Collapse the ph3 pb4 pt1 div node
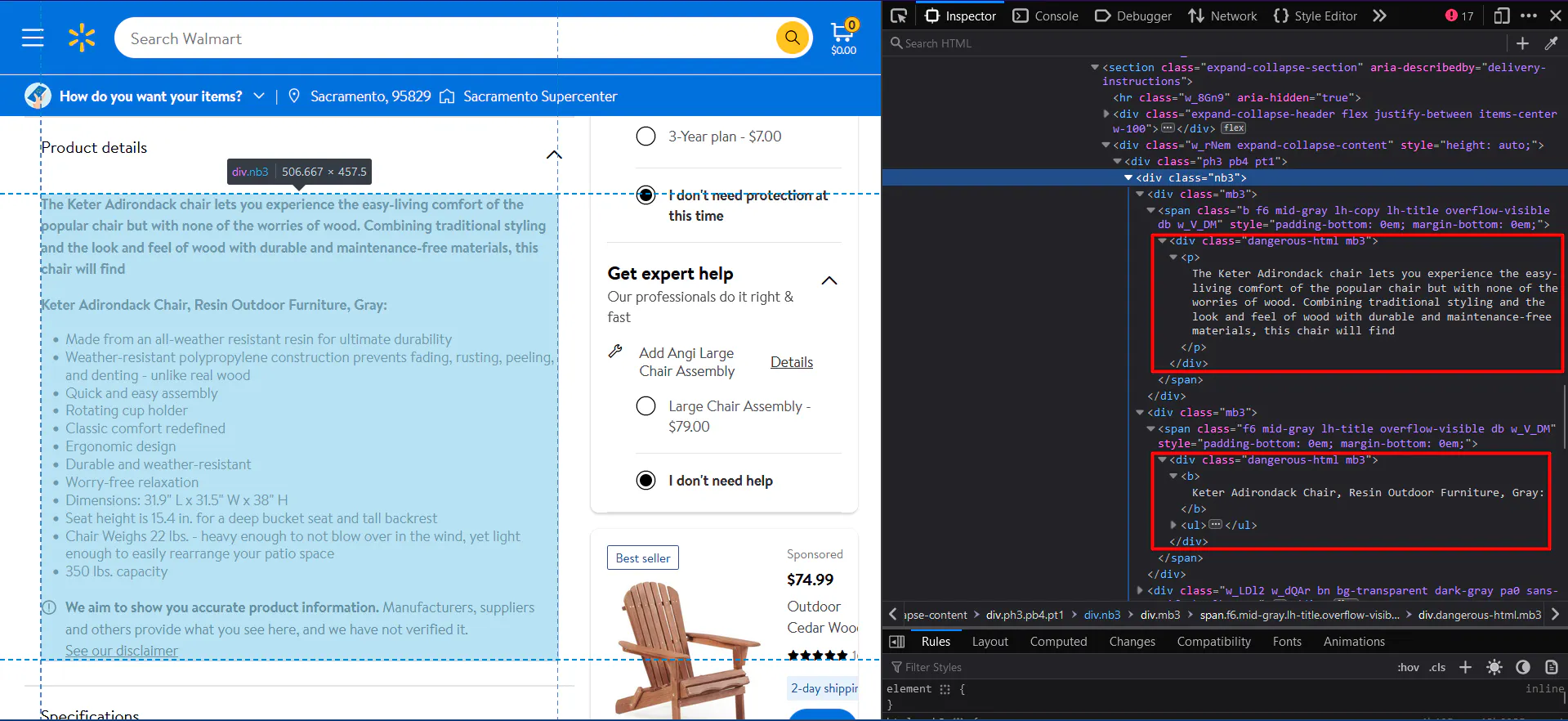1568x721 pixels. (1118, 161)
